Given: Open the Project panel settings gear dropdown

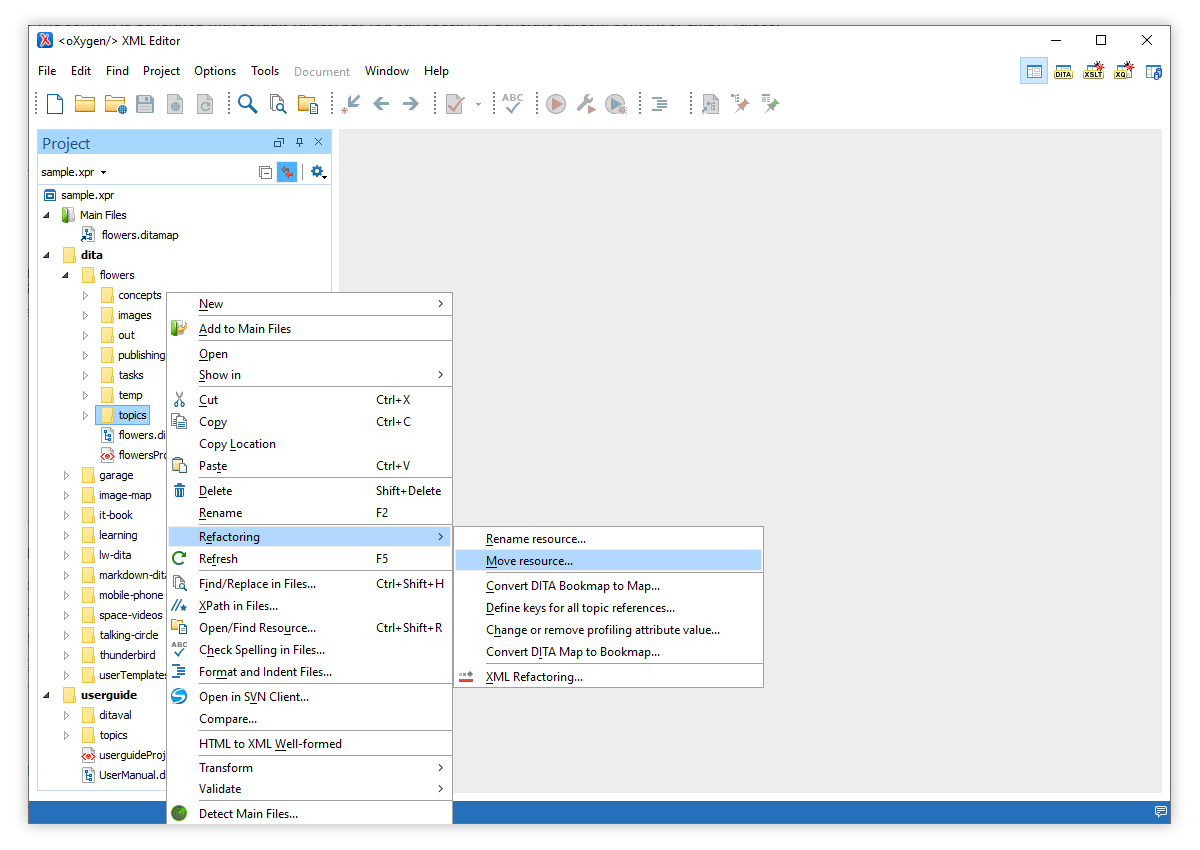Looking at the screenshot, I should (319, 172).
